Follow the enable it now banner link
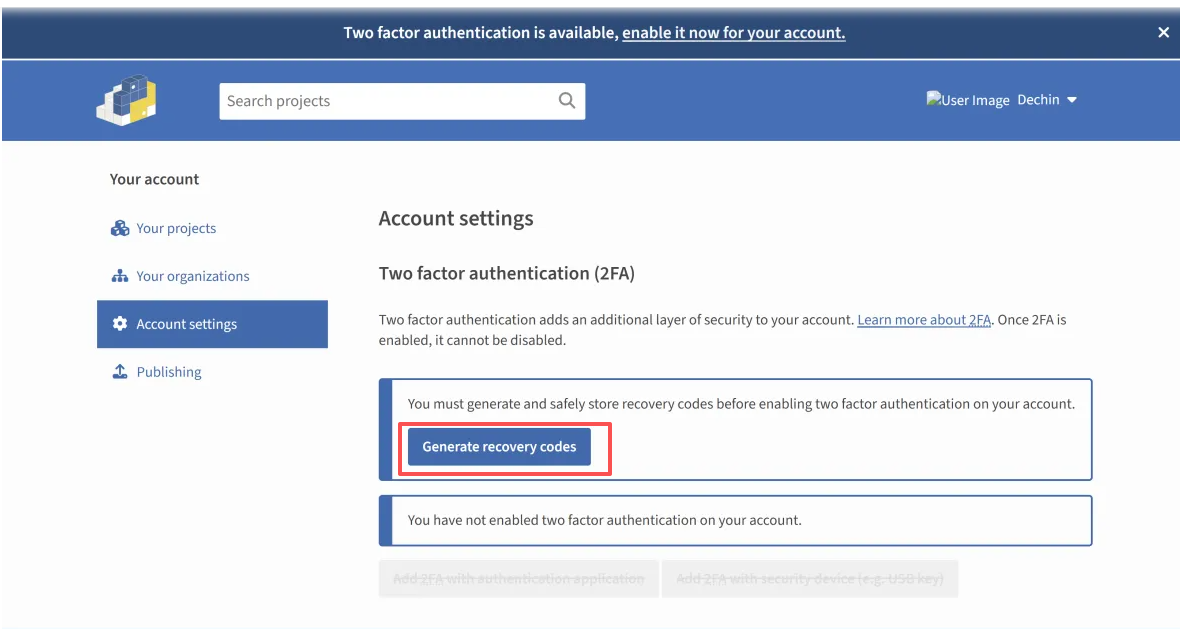The image size is (1180, 629). pyautogui.click(x=734, y=32)
